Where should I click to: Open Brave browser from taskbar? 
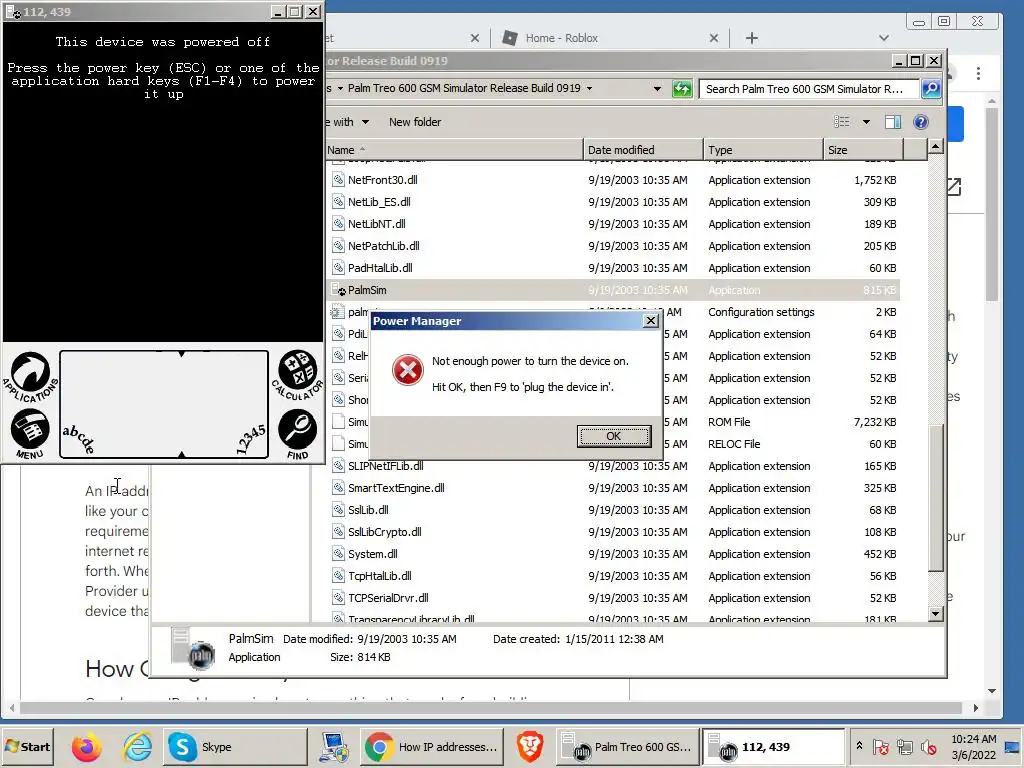click(530, 746)
